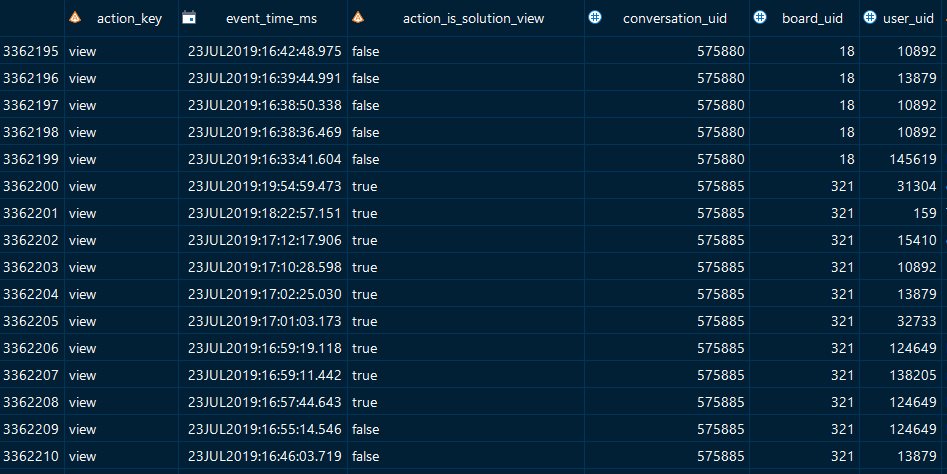Screen dimensions: 947x474
Task: Select row number 3362195
Action: click(x=31, y=51)
